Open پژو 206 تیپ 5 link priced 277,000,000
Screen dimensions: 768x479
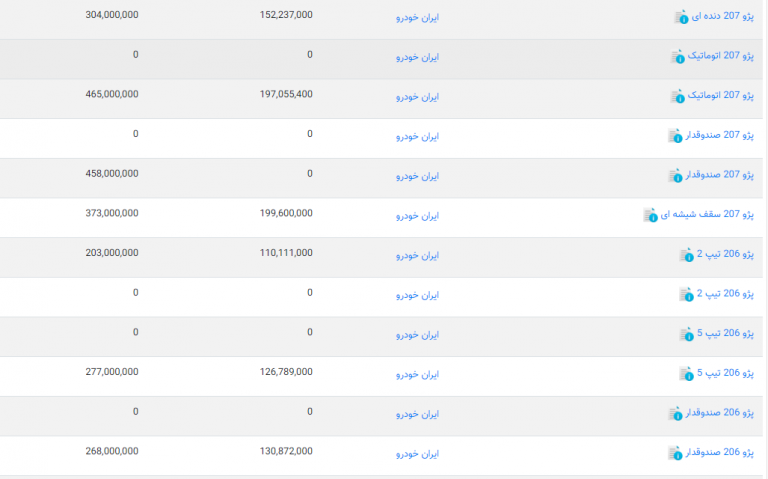(725, 373)
